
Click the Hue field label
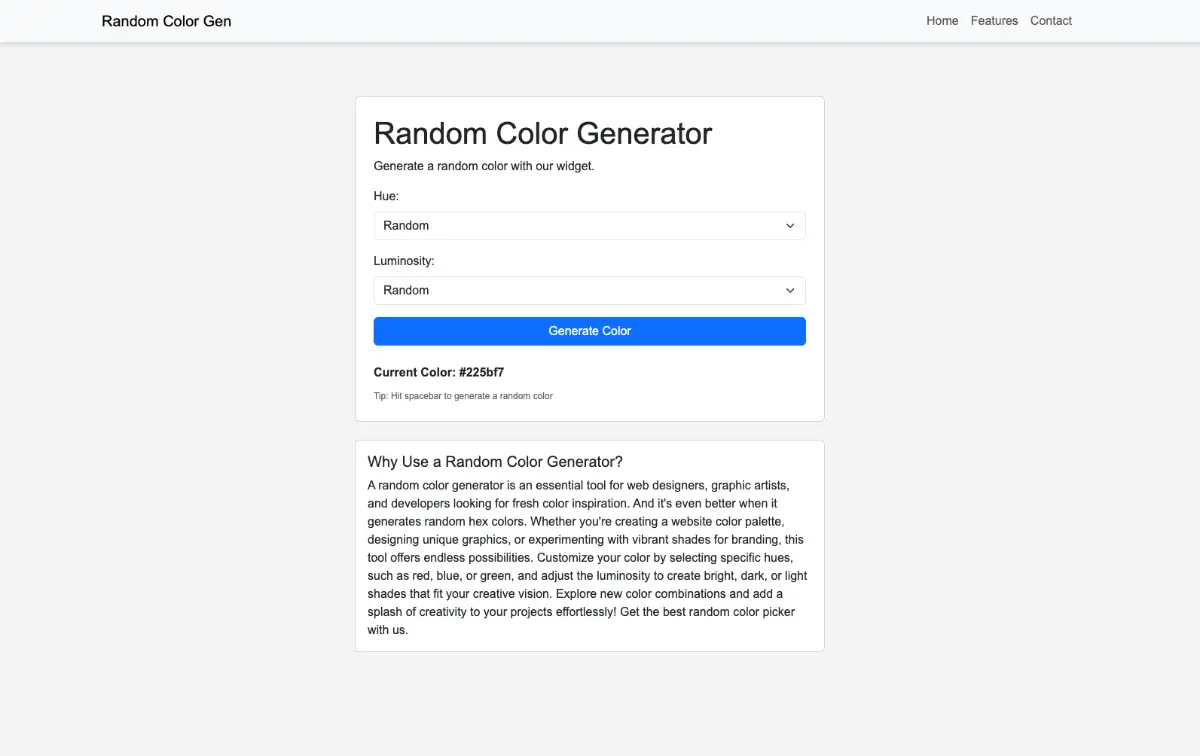(x=386, y=195)
